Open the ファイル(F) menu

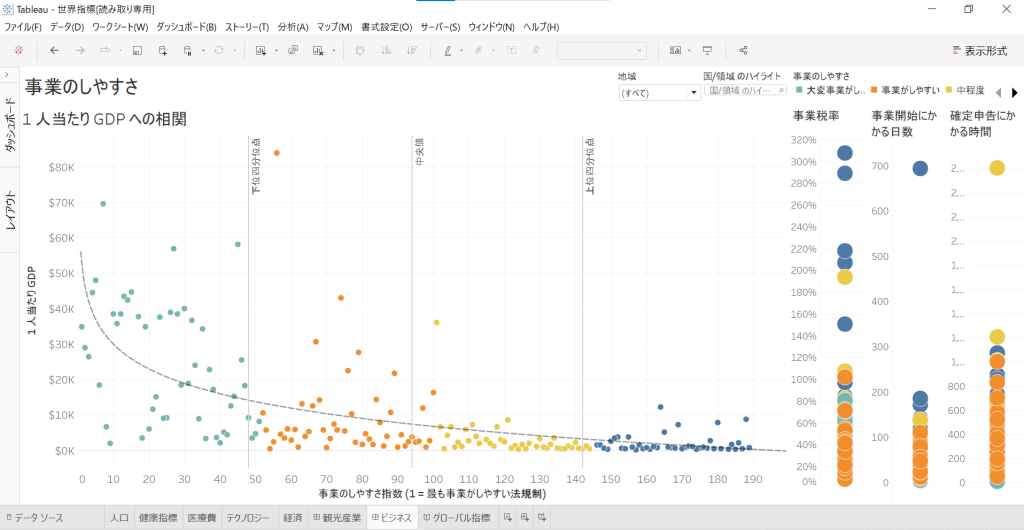coord(23,27)
